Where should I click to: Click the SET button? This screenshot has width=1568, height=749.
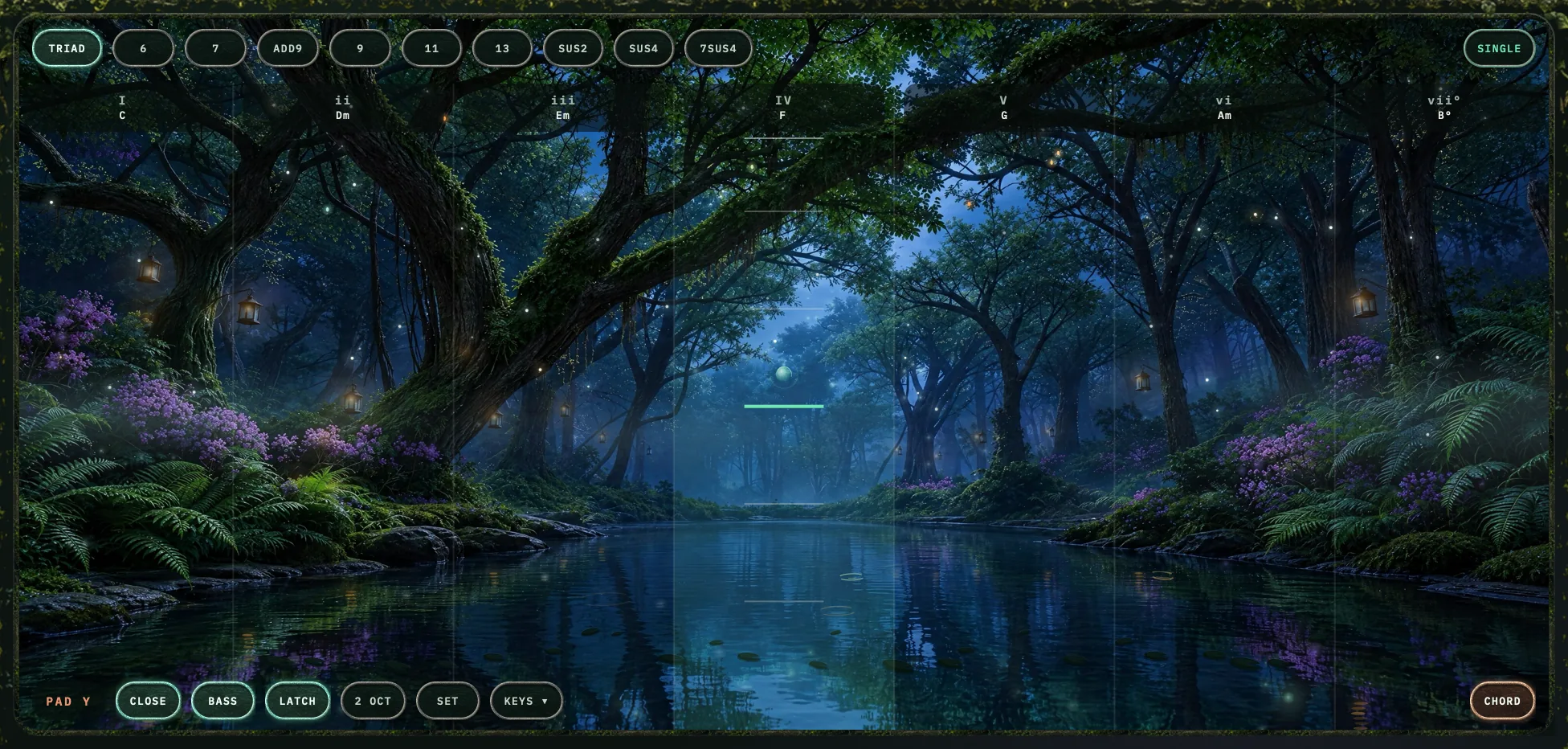pos(447,701)
